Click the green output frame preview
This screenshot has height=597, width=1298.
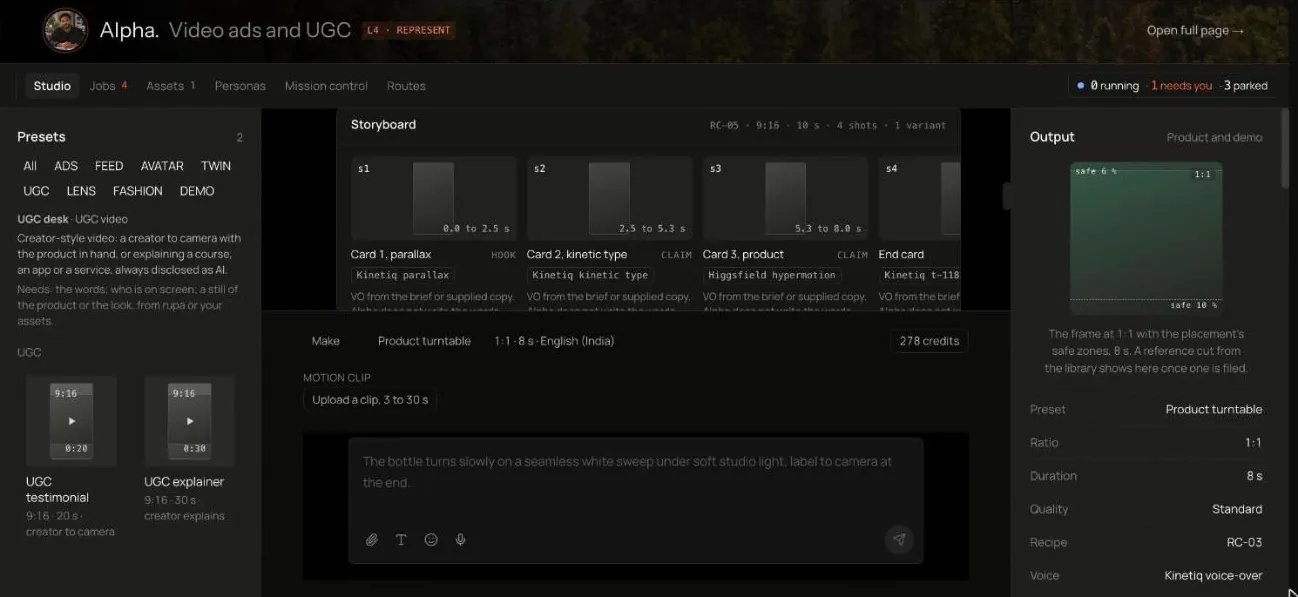coord(1146,238)
